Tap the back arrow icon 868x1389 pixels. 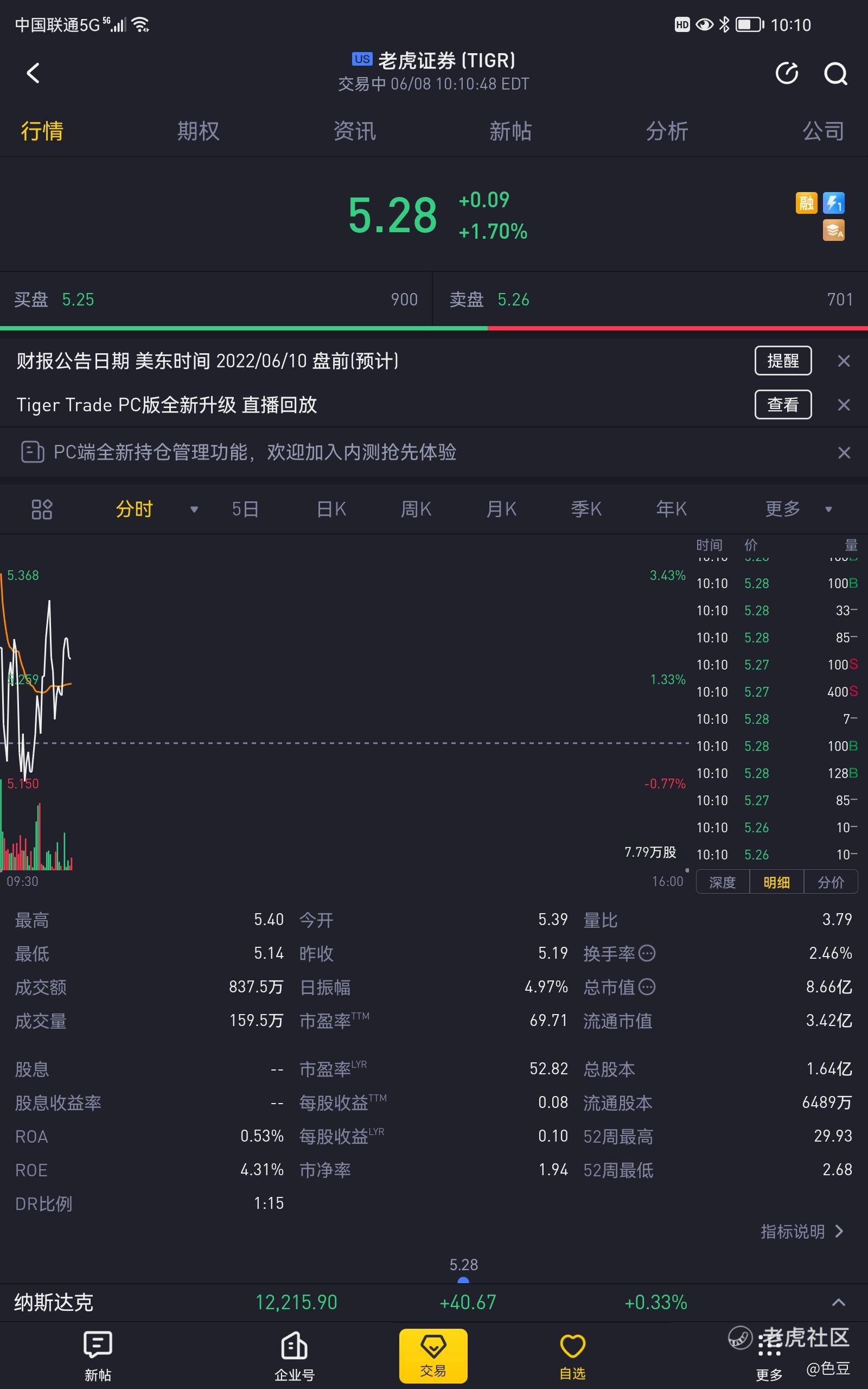pos(33,73)
